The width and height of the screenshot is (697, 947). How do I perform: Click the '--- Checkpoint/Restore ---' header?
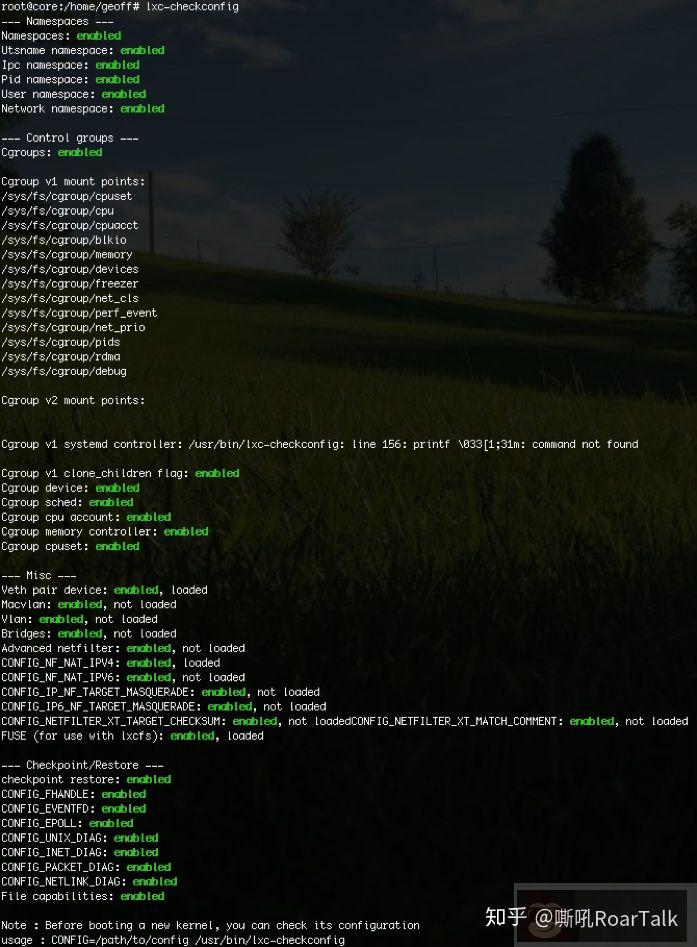pyautogui.click(x=83, y=765)
